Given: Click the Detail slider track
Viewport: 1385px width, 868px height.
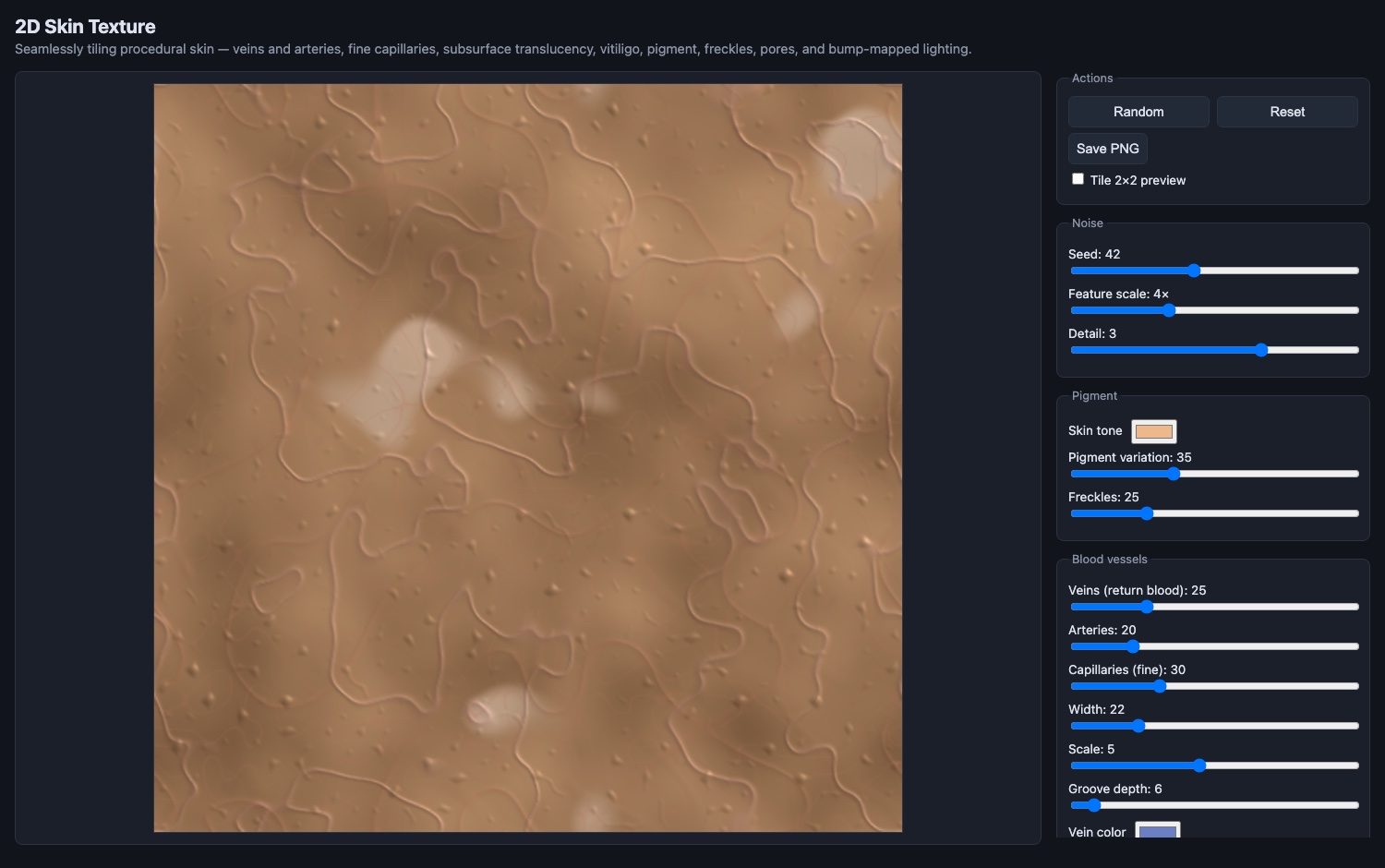Looking at the screenshot, I should pyautogui.click(x=1214, y=350).
